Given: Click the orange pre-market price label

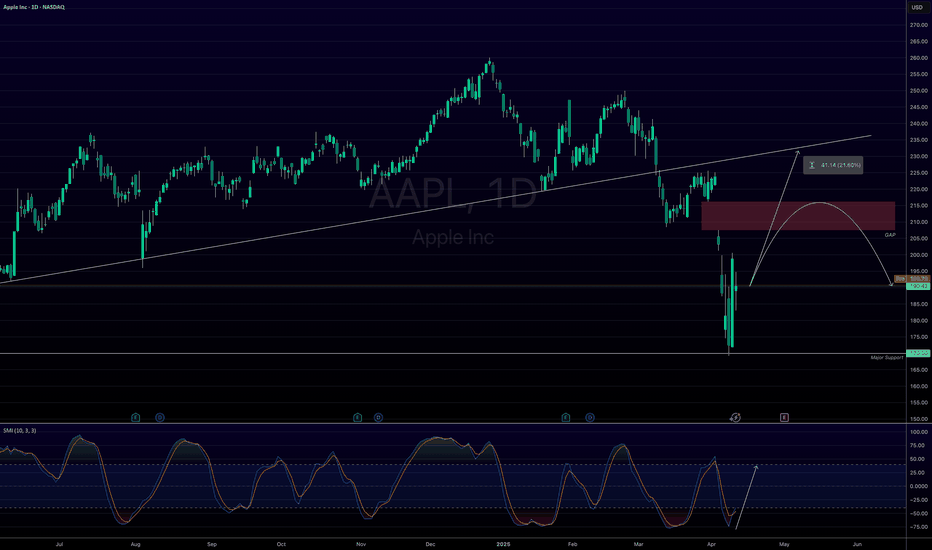Looking at the screenshot, I should coord(912,278).
